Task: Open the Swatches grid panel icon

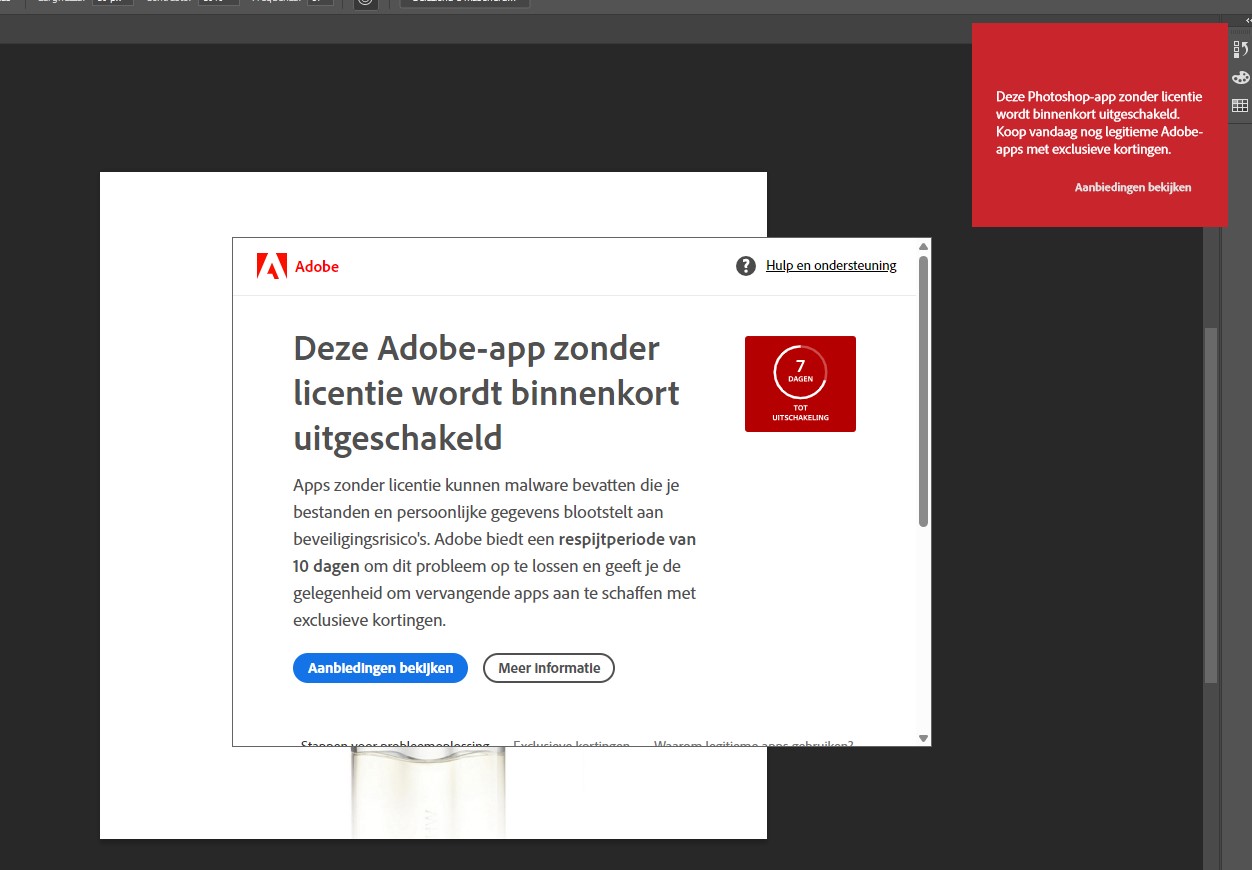Action: point(1240,105)
